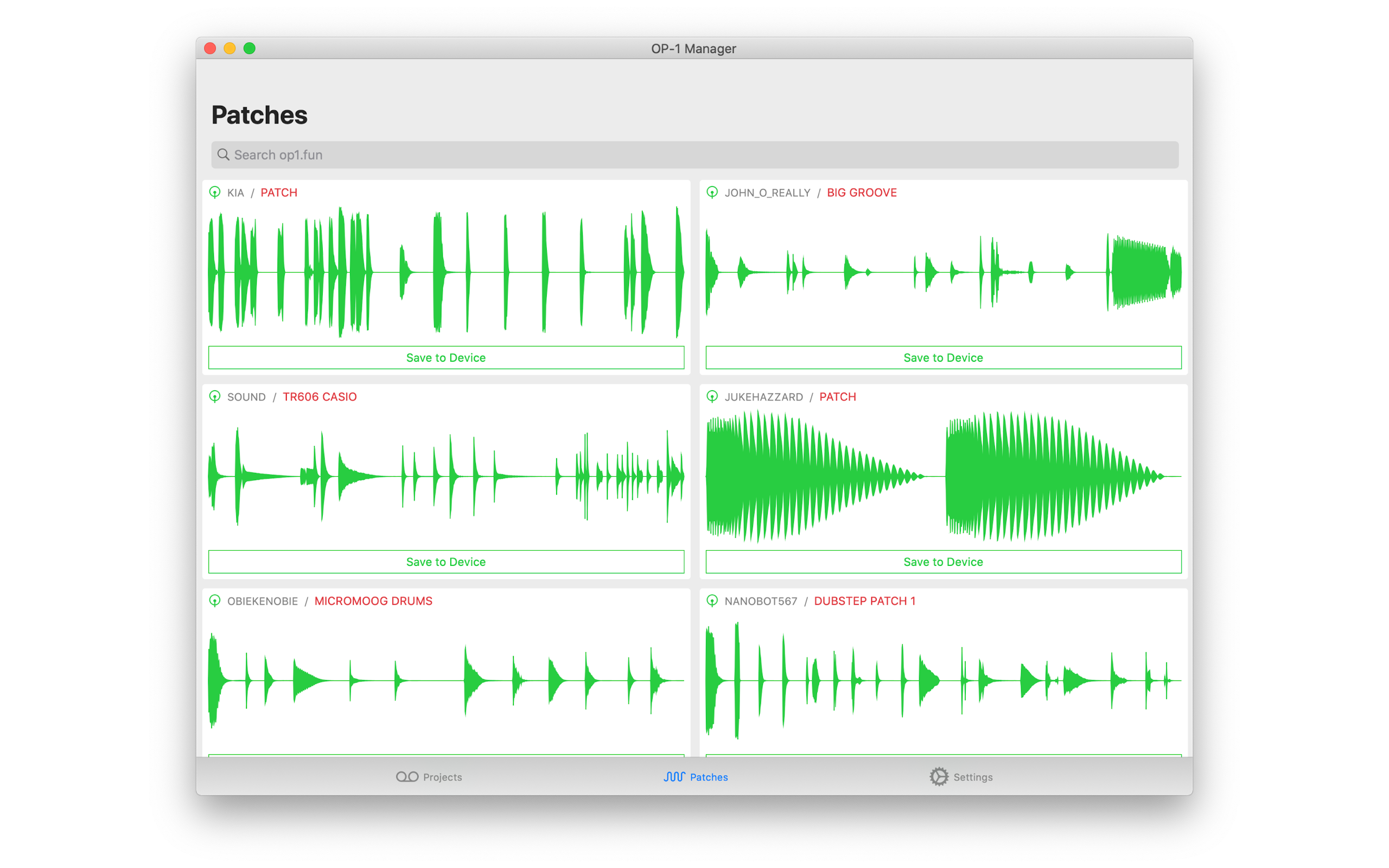Click the patch icon beside OBIEKENOBIE
This screenshot has width=1389, height=868.
215,601
